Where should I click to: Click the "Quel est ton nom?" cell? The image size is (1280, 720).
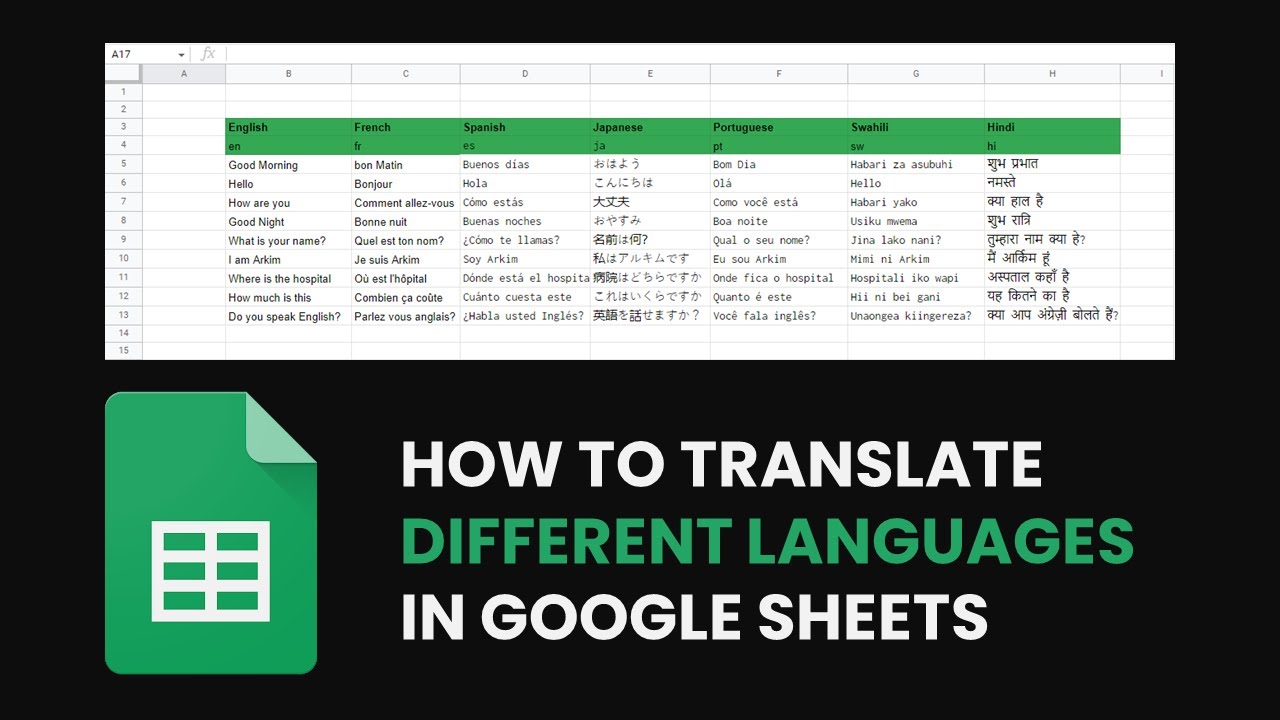406,241
